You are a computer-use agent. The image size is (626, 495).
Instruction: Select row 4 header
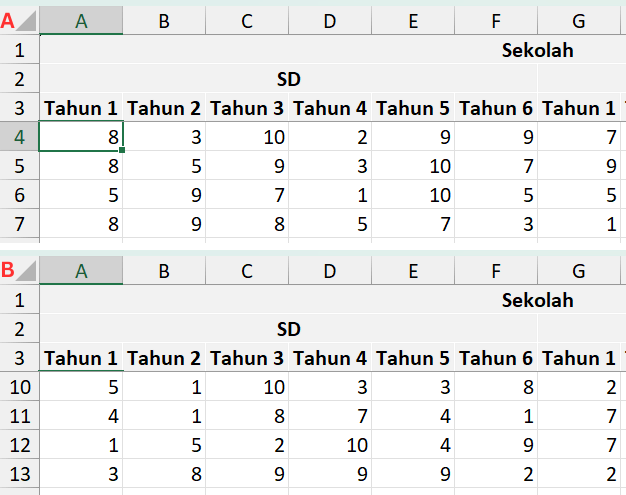click(x=19, y=137)
